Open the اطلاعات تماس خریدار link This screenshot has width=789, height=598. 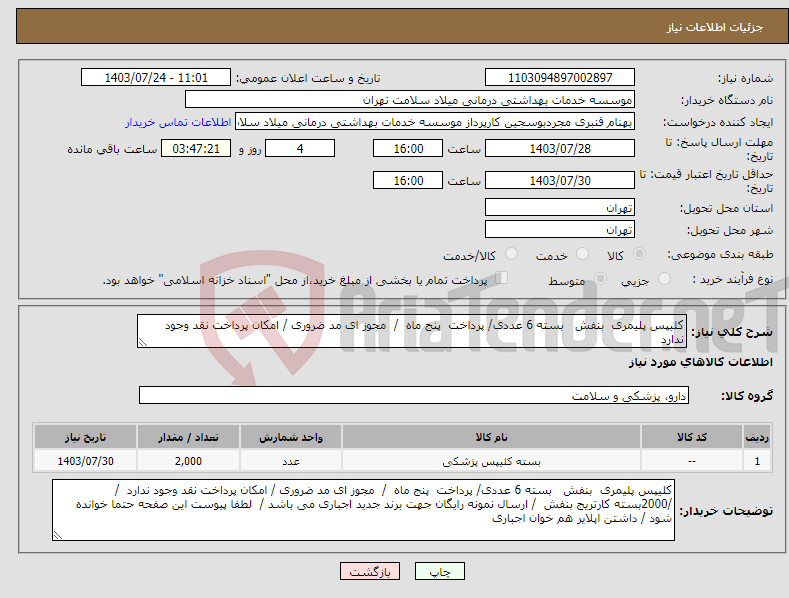pyautogui.click(x=178, y=122)
